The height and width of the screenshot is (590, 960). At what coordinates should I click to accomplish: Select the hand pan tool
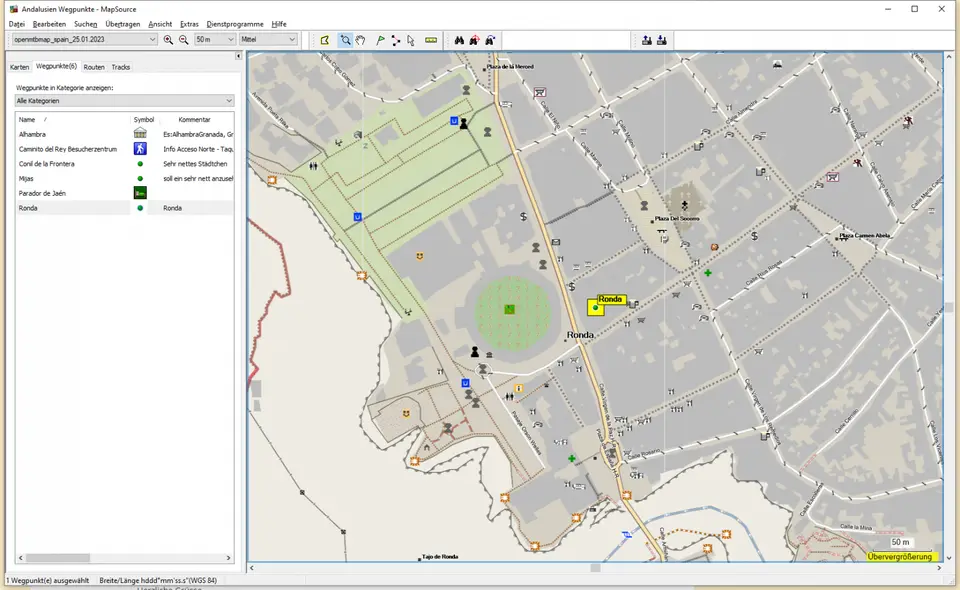pos(361,40)
